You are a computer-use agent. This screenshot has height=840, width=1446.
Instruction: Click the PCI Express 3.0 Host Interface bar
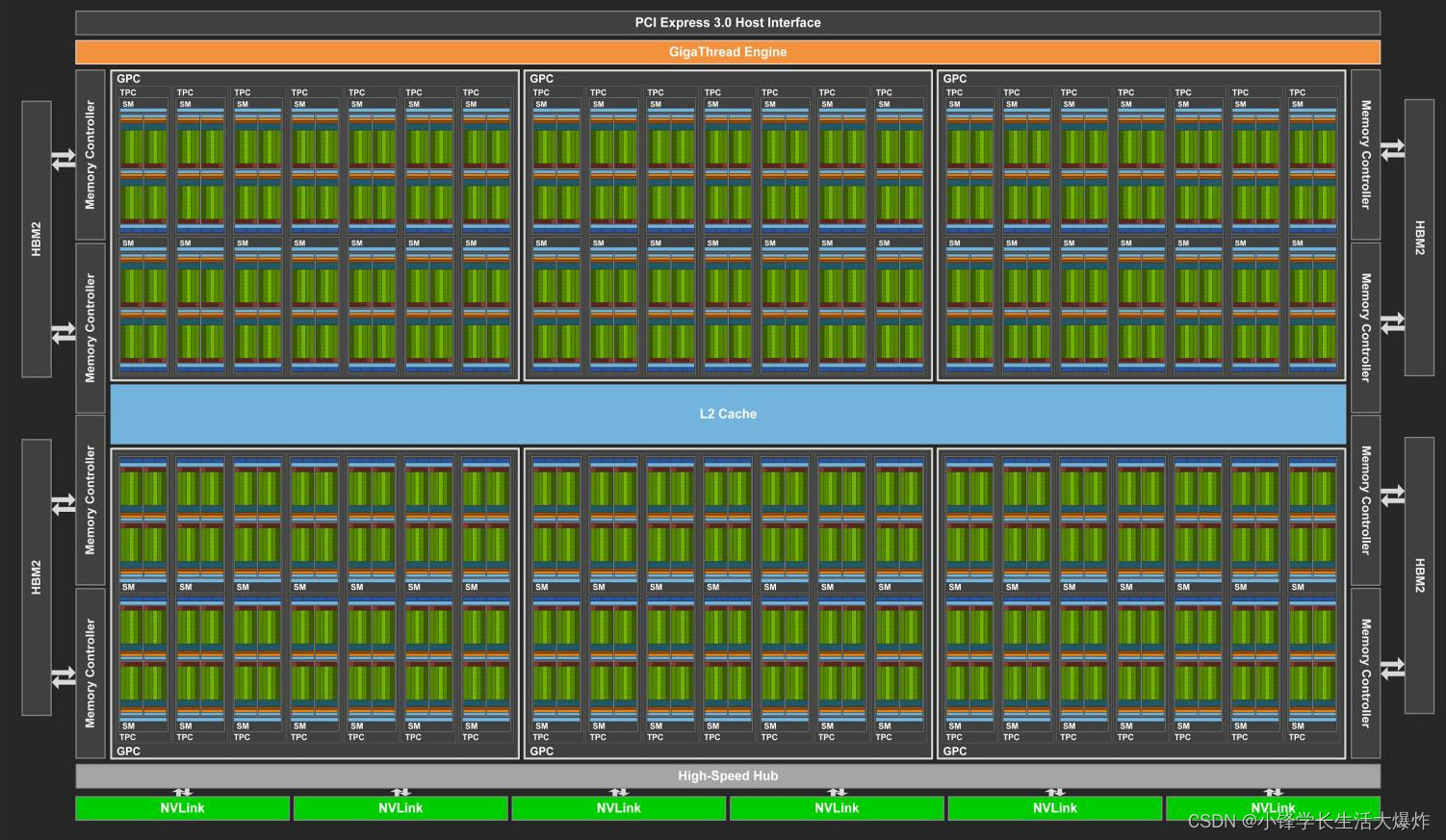coord(728,22)
